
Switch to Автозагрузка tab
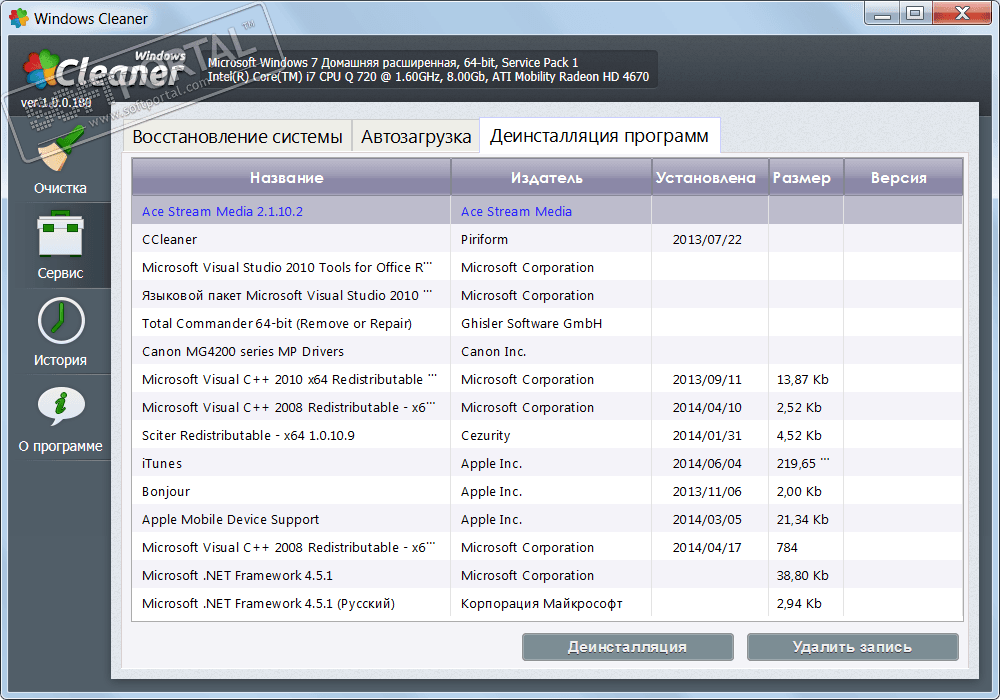pyautogui.click(x=416, y=136)
